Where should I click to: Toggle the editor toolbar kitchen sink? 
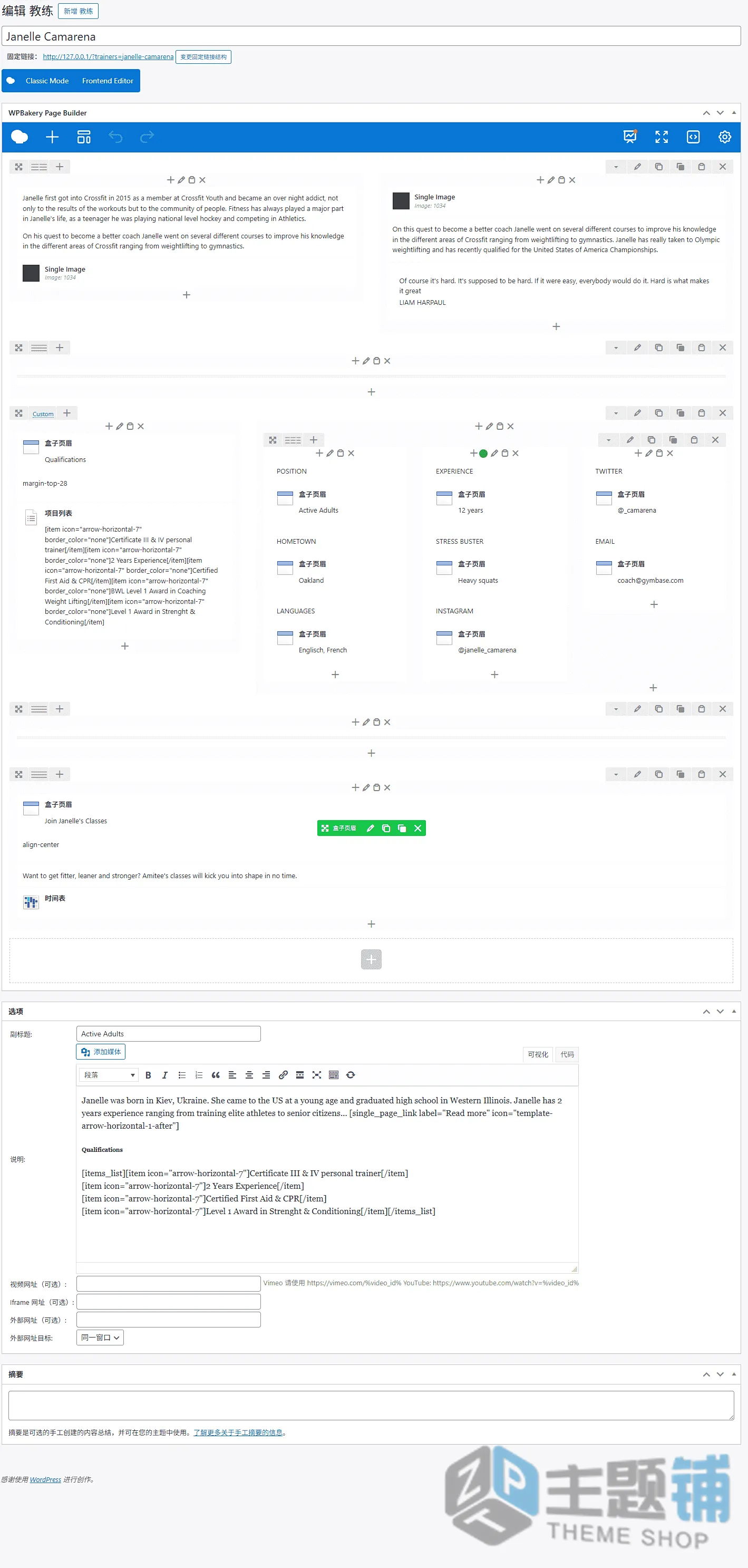pos(334,1075)
